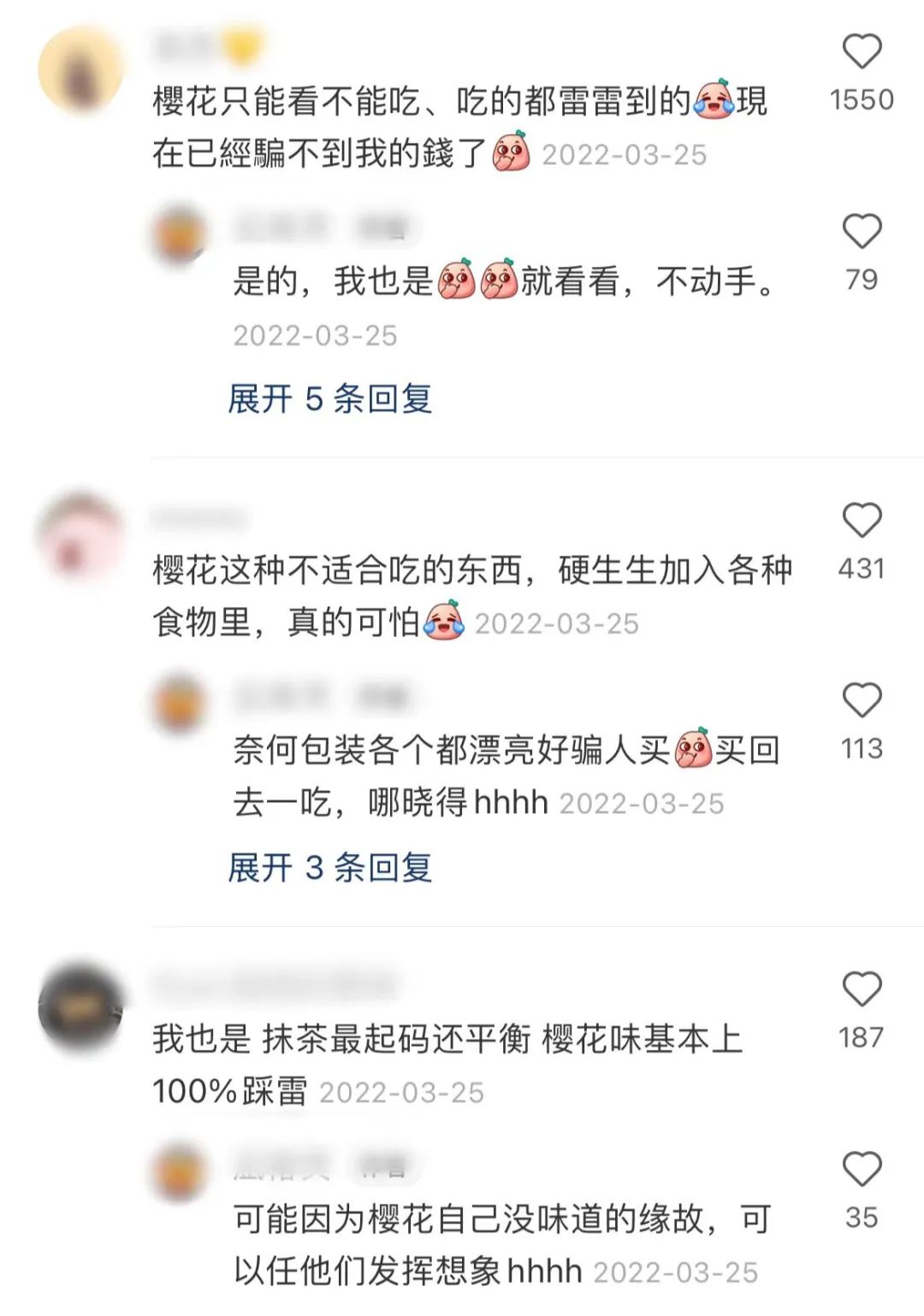Viewport: 924px width, 1316px height.
Task: Tap the blurred username above 樱花这种 comment
Action: (198, 518)
